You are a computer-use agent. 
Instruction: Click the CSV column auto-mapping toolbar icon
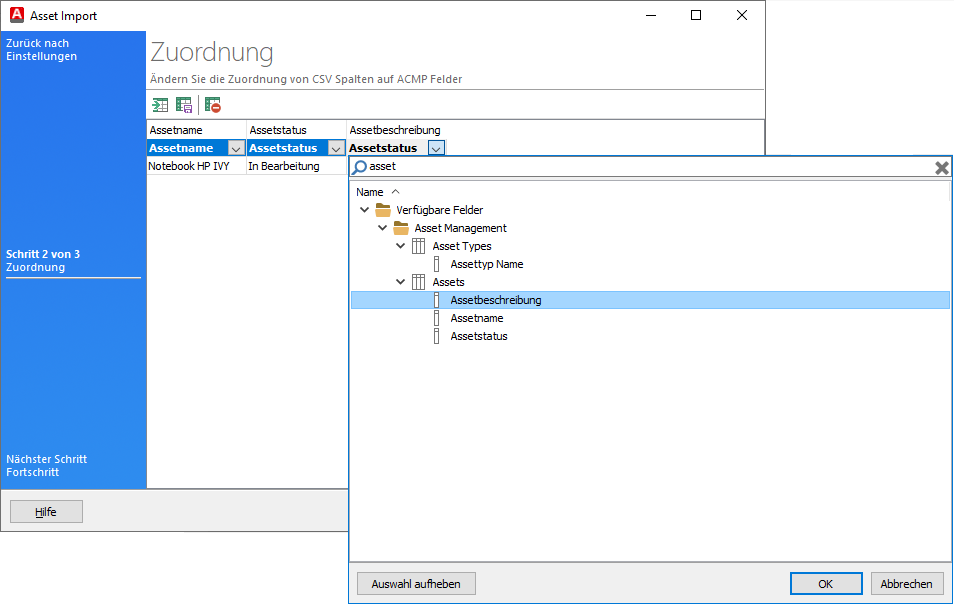pyautogui.click(x=160, y=105)
